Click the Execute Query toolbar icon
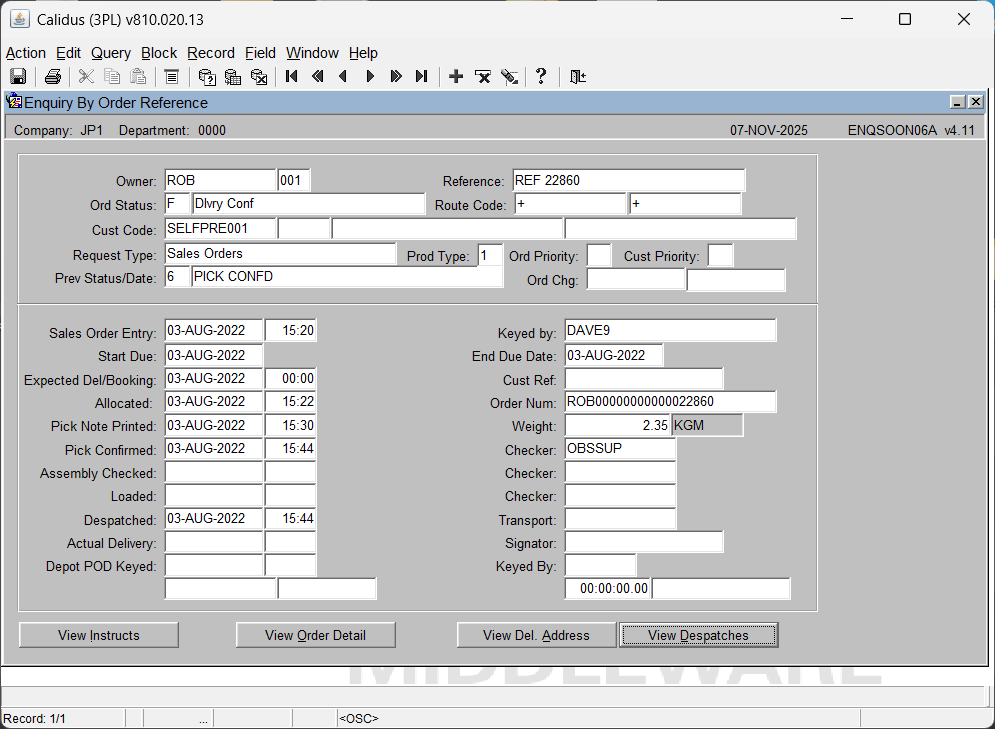This screenshot has height=729, width=995. point(233,77)
